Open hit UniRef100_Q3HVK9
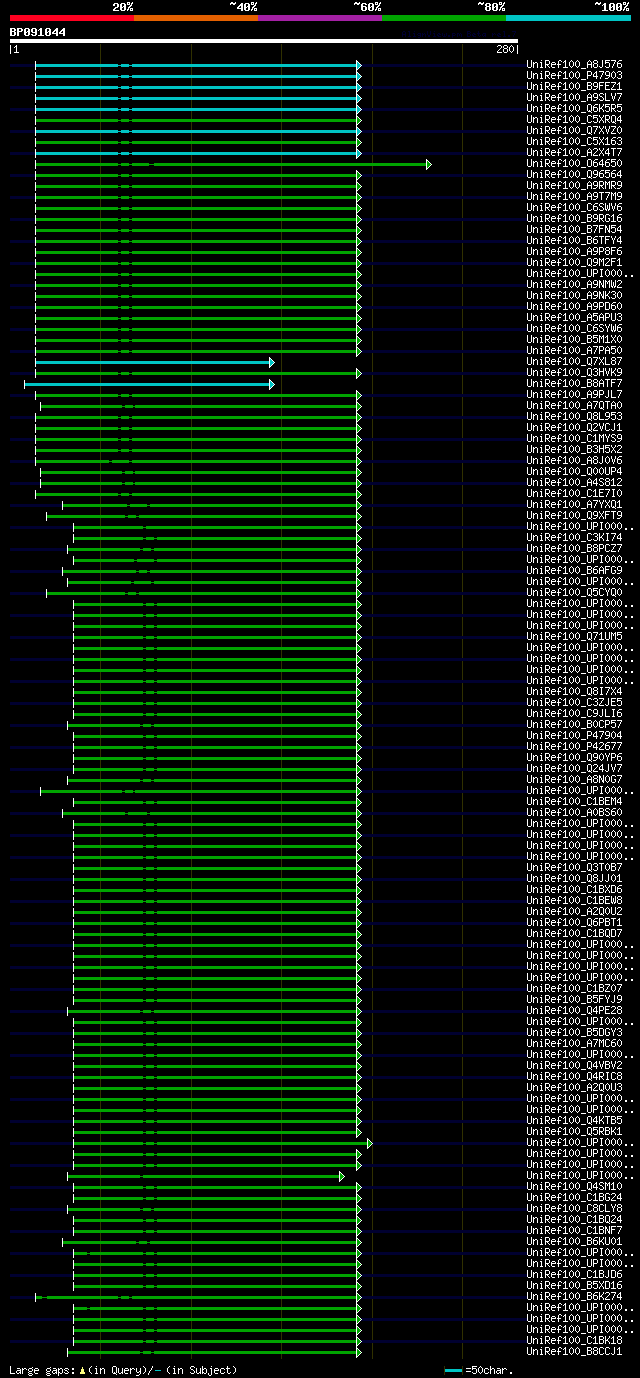Viewport: 640px width, 1378px height. pos(574,373)
